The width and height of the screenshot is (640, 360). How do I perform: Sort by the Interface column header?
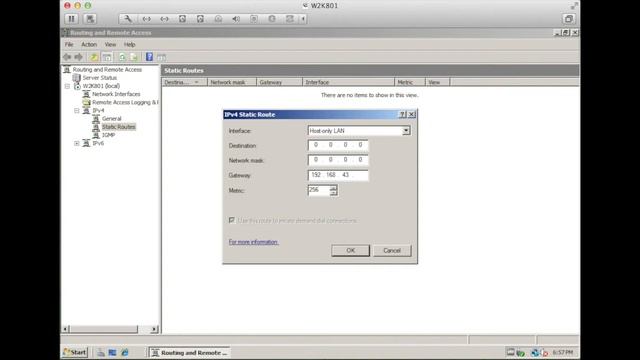349,82
